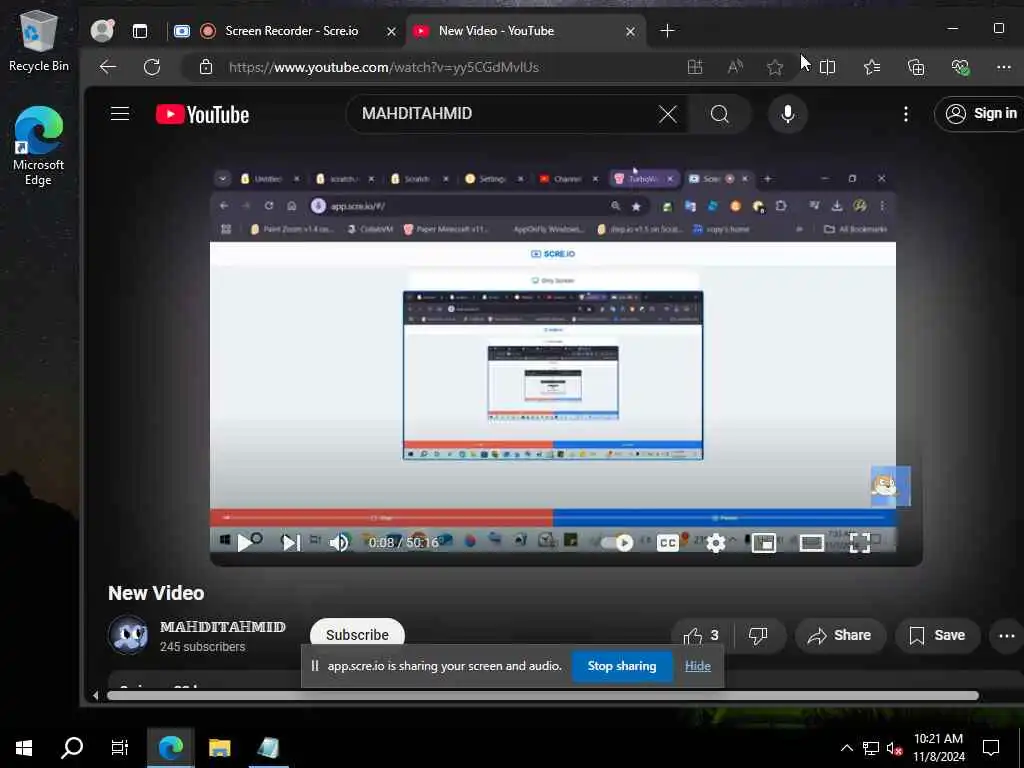Start voice search with microphone
This screenshot has width=1024, height=768.
(788, 114)
